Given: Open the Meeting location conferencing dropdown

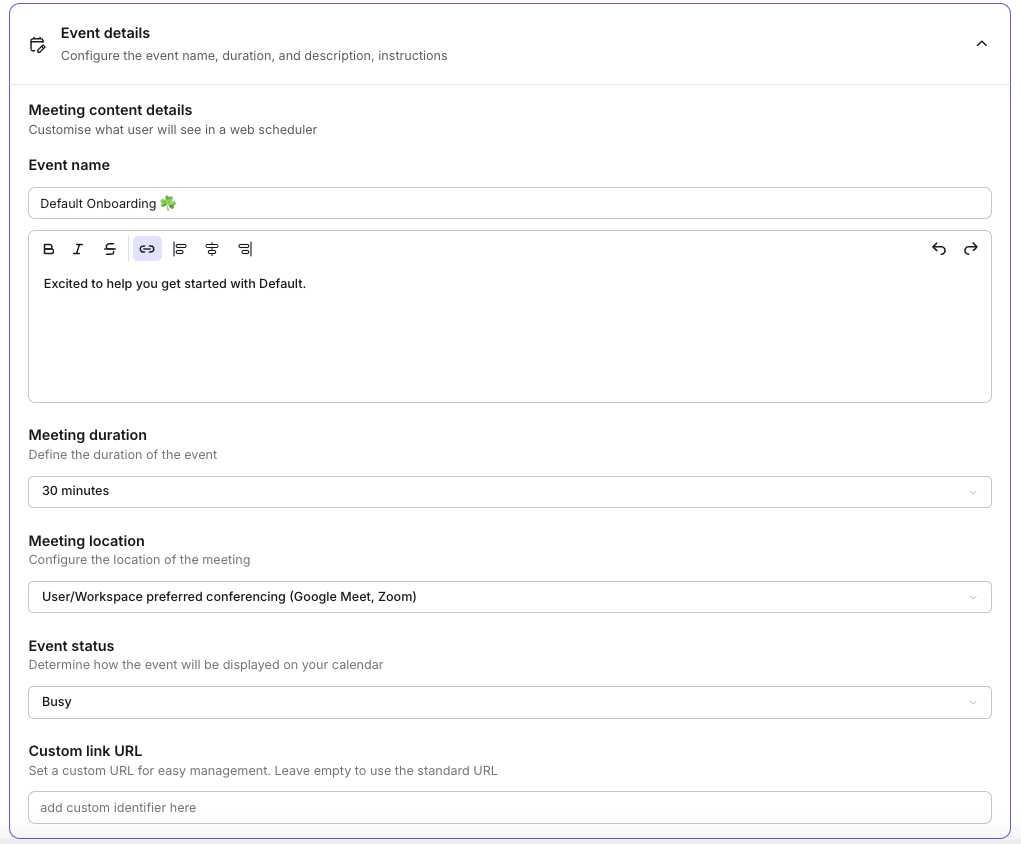Looking at the screenshot, I should (x=510, y=597).
